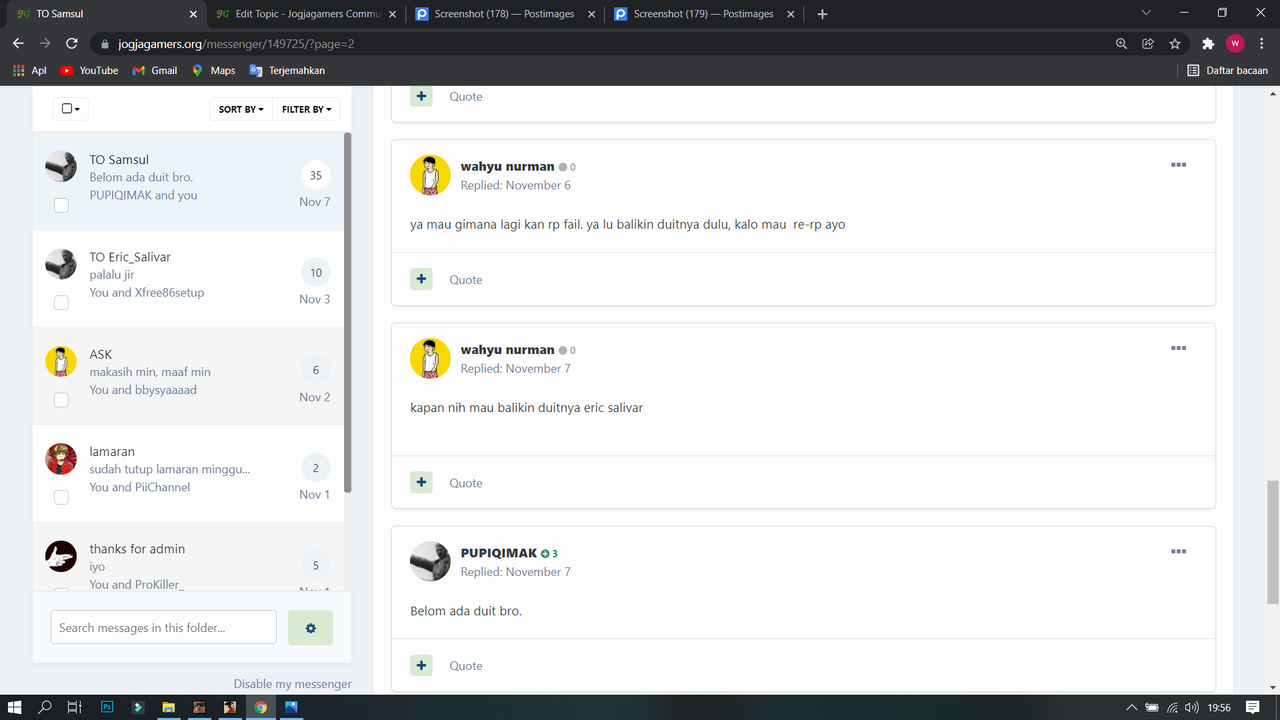This screenshot has width=1280, height=720.
Task: Click Quote under the 'ya mau gimana lagi' post
Action: tap(466, 280)
